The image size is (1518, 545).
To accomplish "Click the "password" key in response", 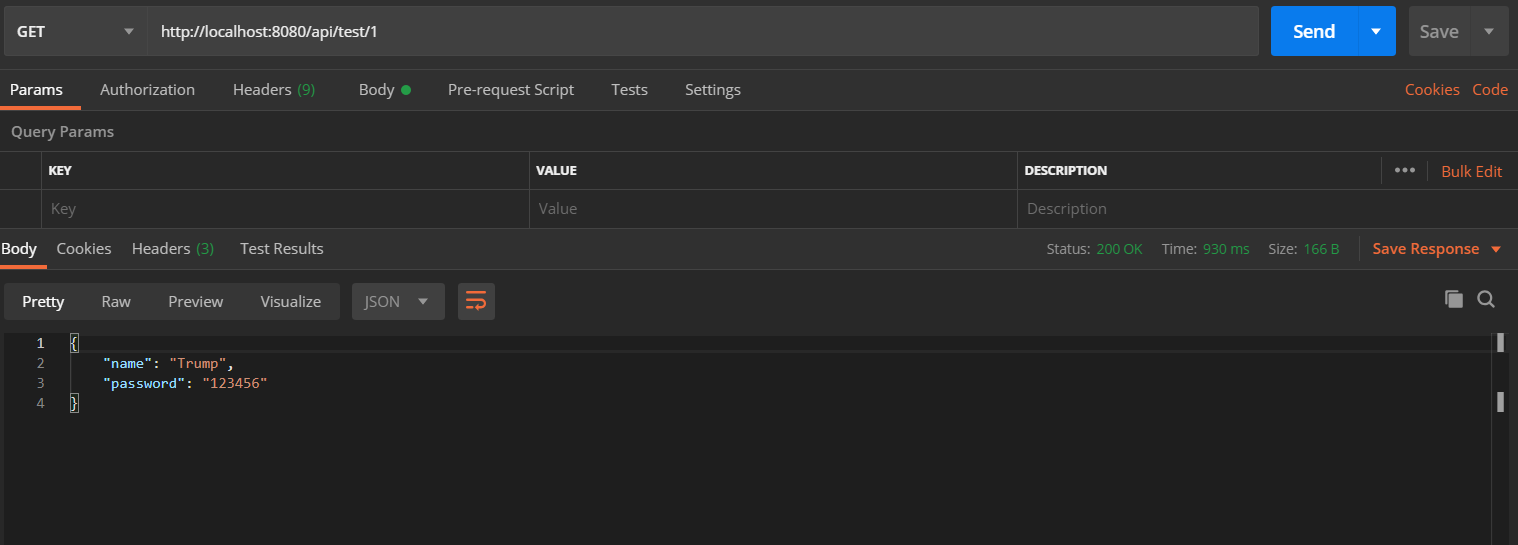I will [144, 383].
